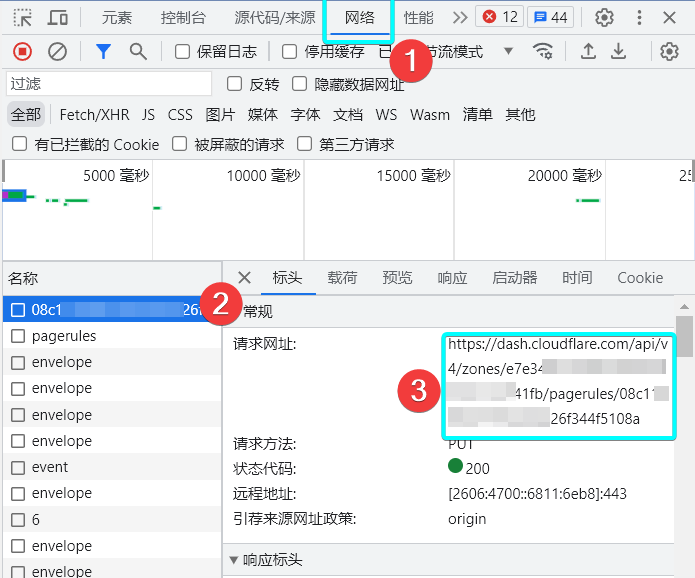Switch to 网络 tab
The width and height of the screenshot is (695, 578).
click(359, 18)
